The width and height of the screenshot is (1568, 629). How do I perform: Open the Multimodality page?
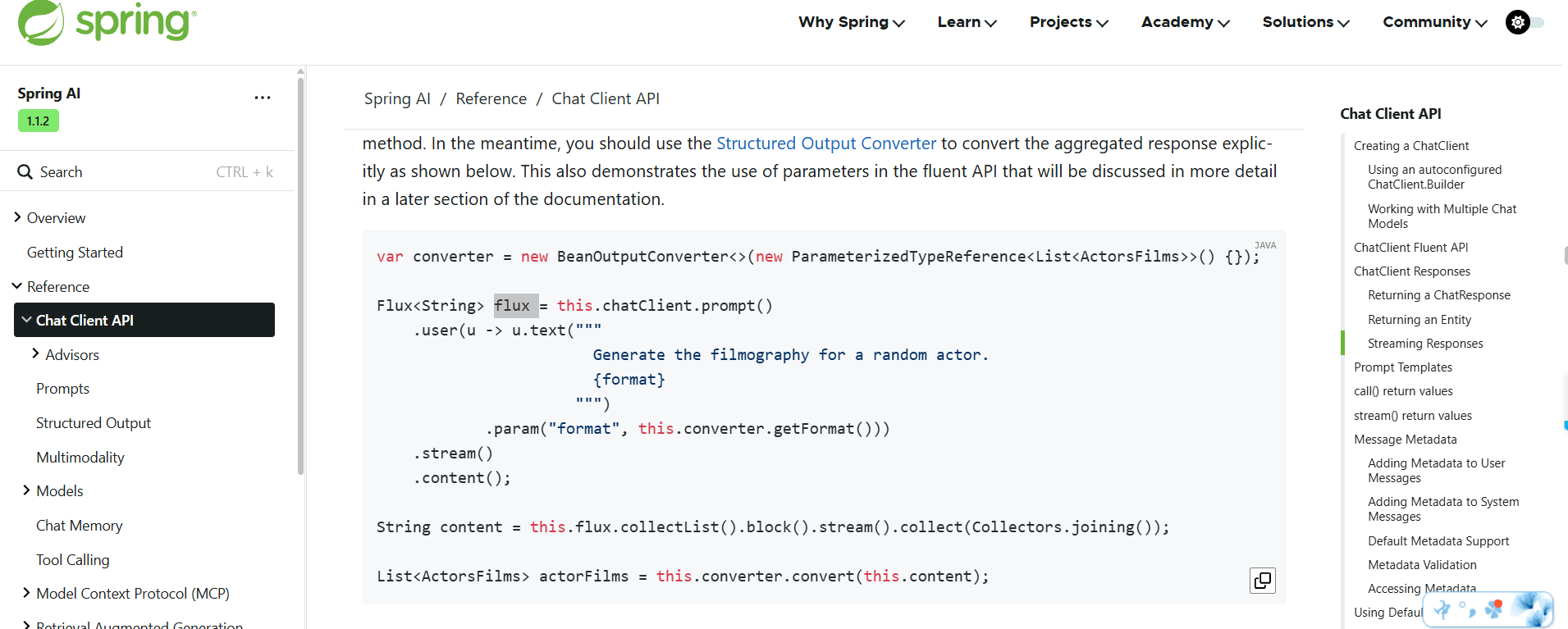[x=80, y=458]
